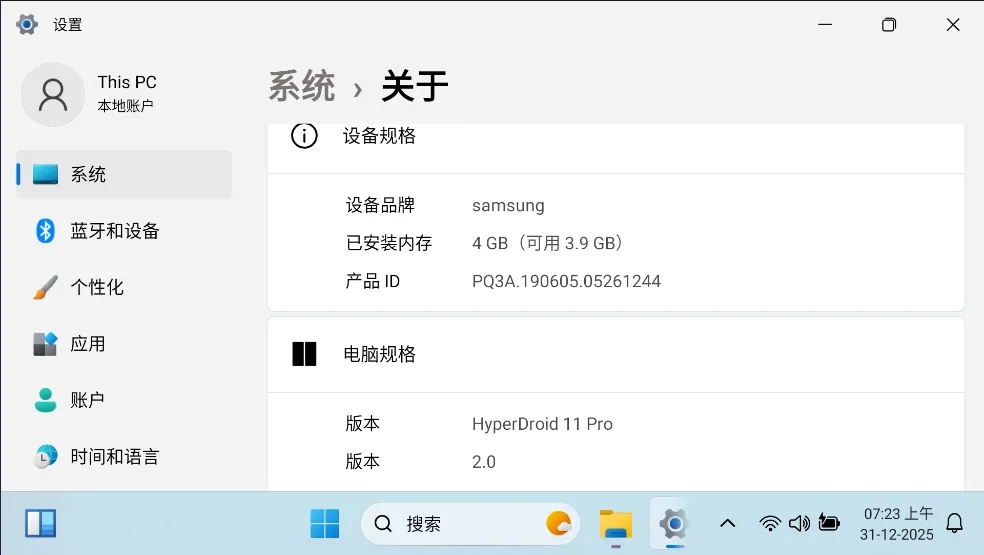984x555 pixels.
Task: Show hidden tray icons chevron
Action: pyautogui.click(x=727, y=523)
